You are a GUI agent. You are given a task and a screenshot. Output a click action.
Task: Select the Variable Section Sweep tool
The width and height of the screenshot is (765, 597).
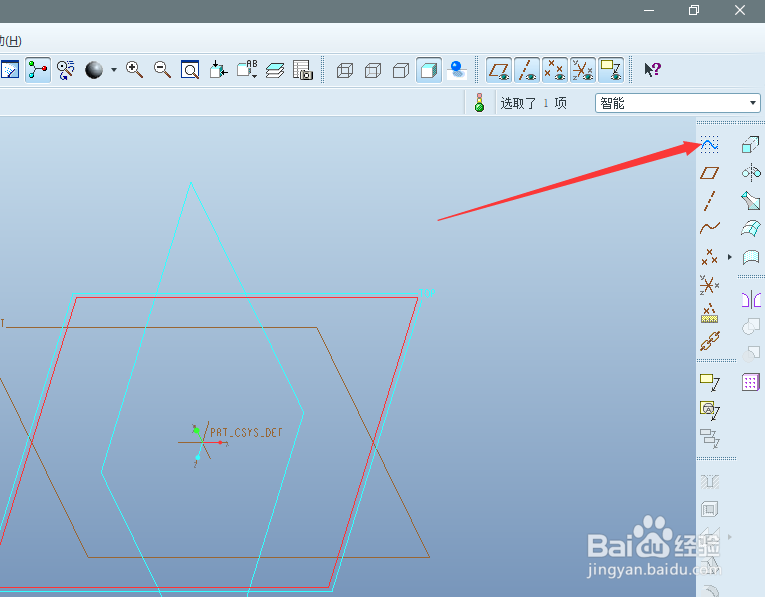click(x=751, y=200)
